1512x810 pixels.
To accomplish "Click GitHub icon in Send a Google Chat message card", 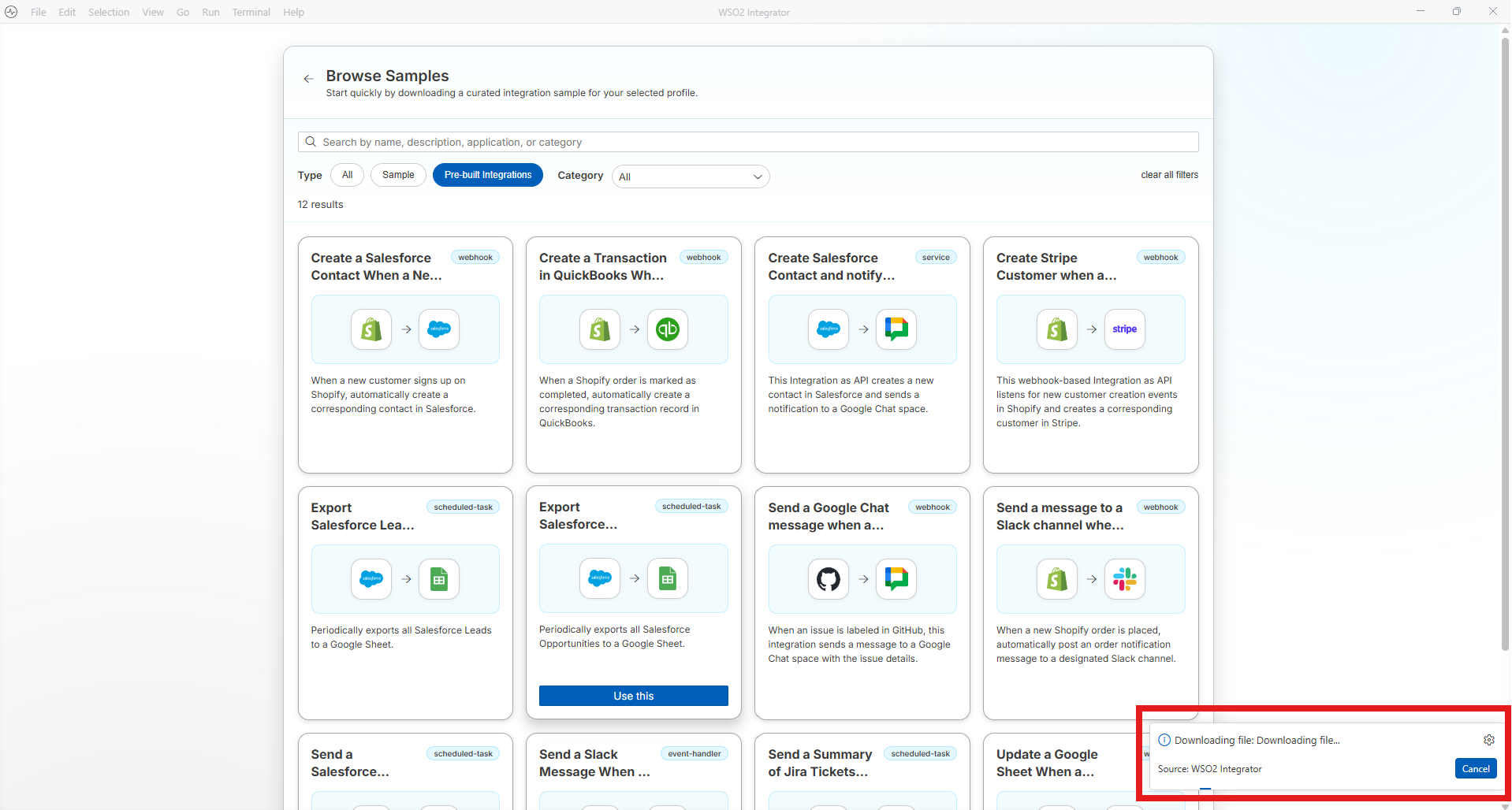I will [x=829, y=579].
